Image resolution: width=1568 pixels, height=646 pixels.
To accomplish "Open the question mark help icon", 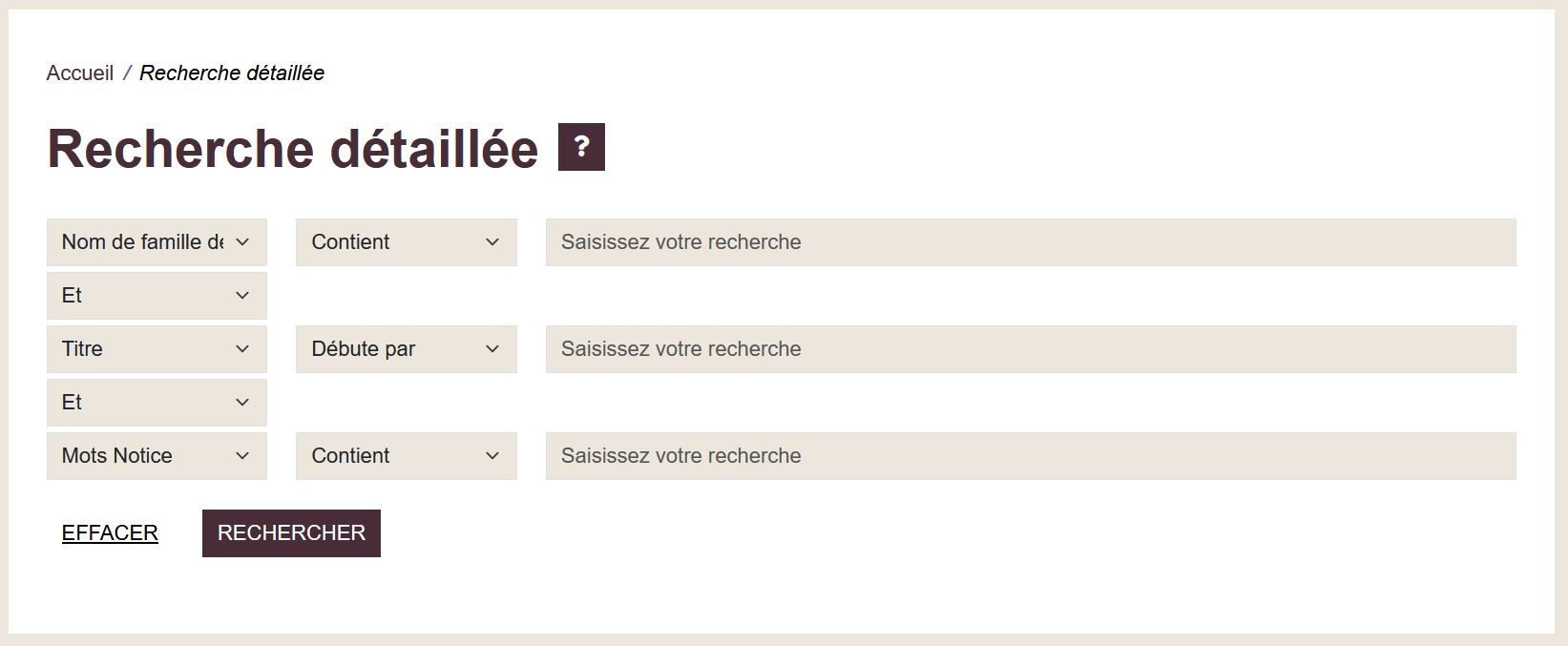I will pos(581,147).
